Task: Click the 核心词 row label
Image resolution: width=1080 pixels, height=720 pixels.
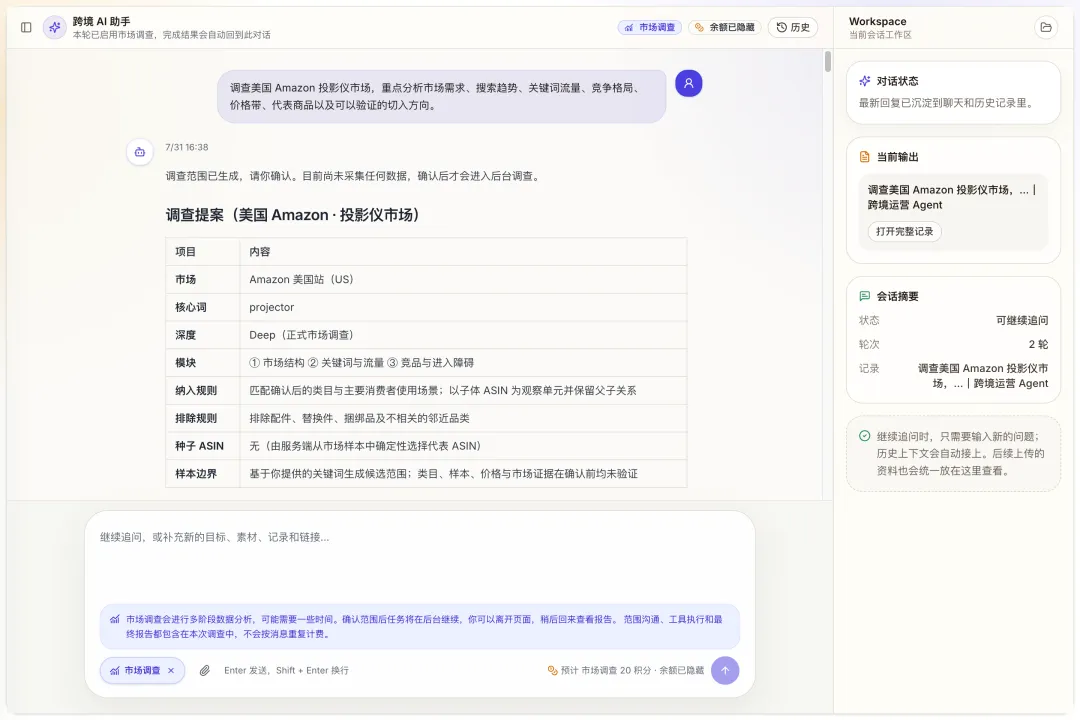Action: pos(191,307)
